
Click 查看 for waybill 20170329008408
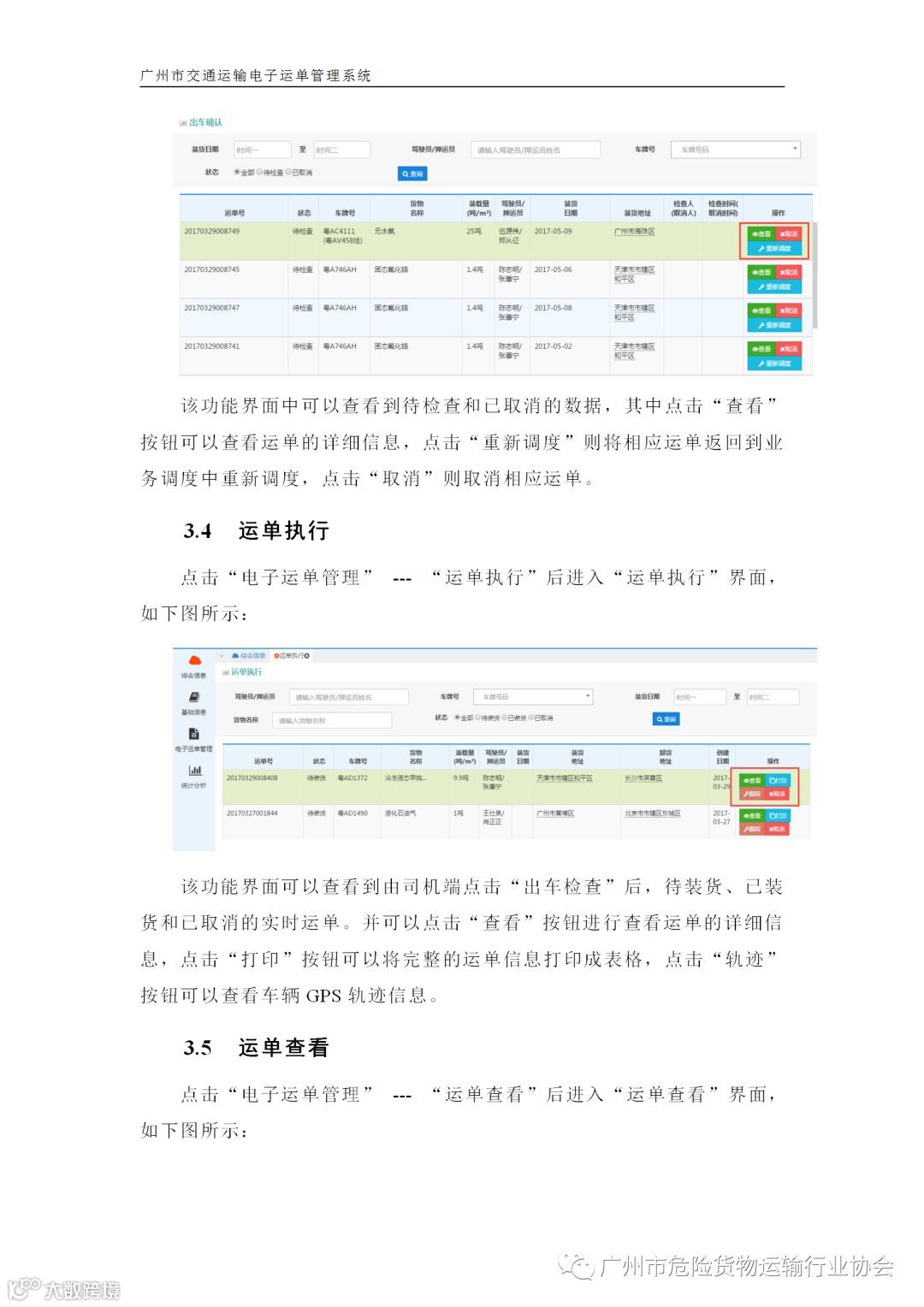(751, 780)
